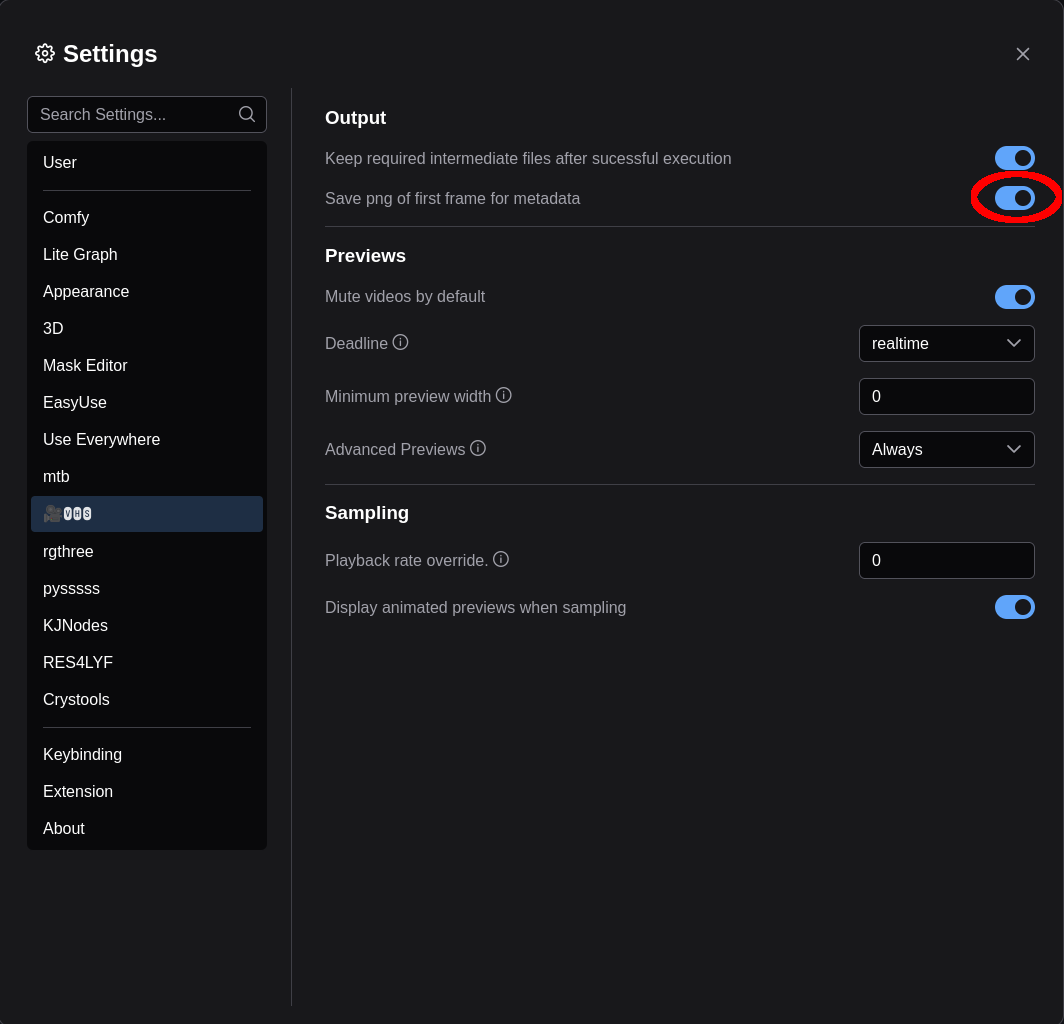Click the Playback rate override info icon

[x=501, y=559]
